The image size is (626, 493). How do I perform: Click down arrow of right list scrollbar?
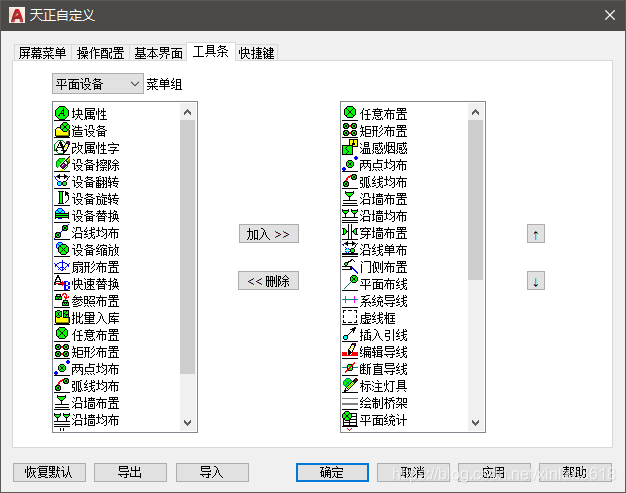pyautogui.click(x=475, y=422)
